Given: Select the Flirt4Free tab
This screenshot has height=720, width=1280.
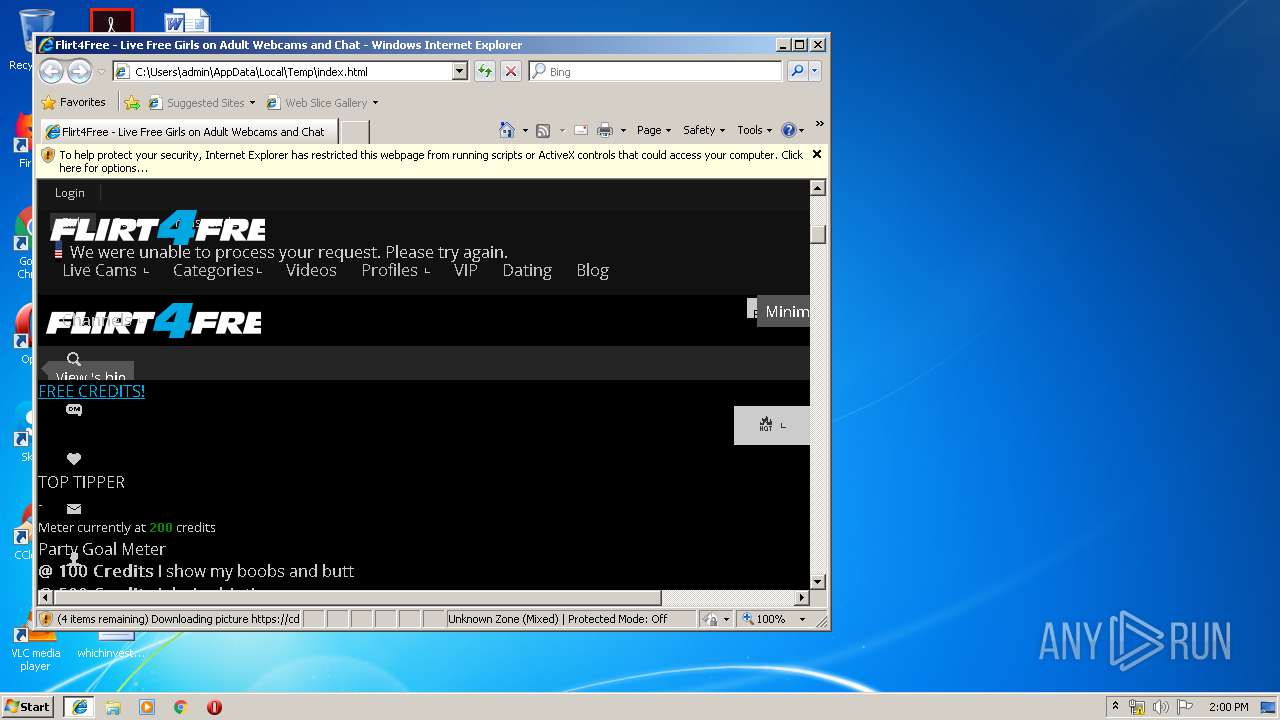Looking at the screenshot, I should coord(187,131).
